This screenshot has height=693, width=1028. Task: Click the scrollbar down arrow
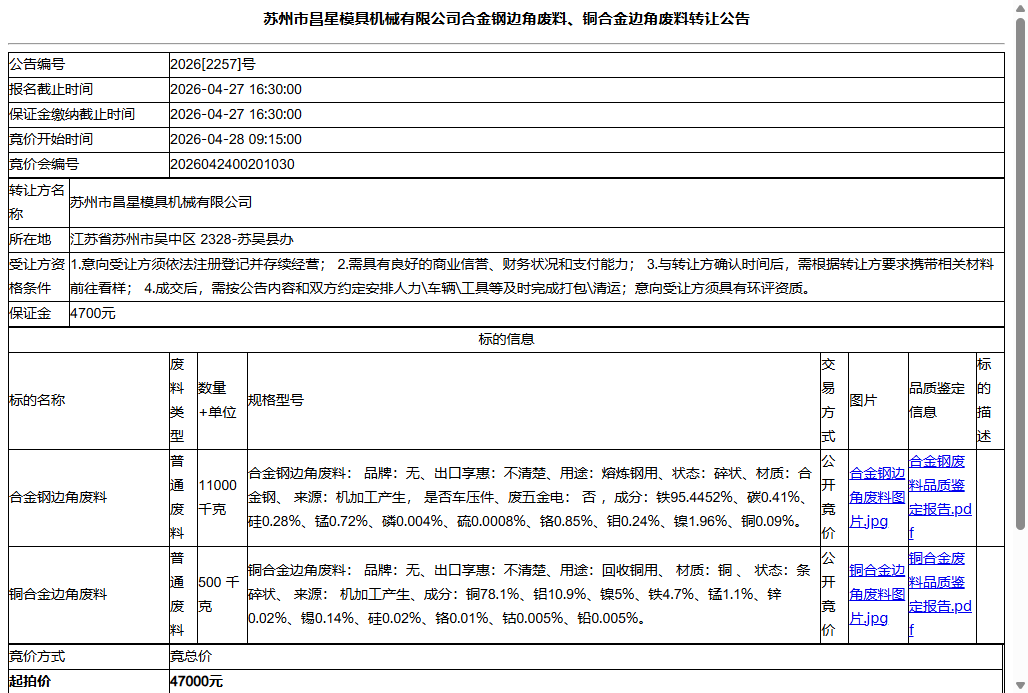point(1020,686)
